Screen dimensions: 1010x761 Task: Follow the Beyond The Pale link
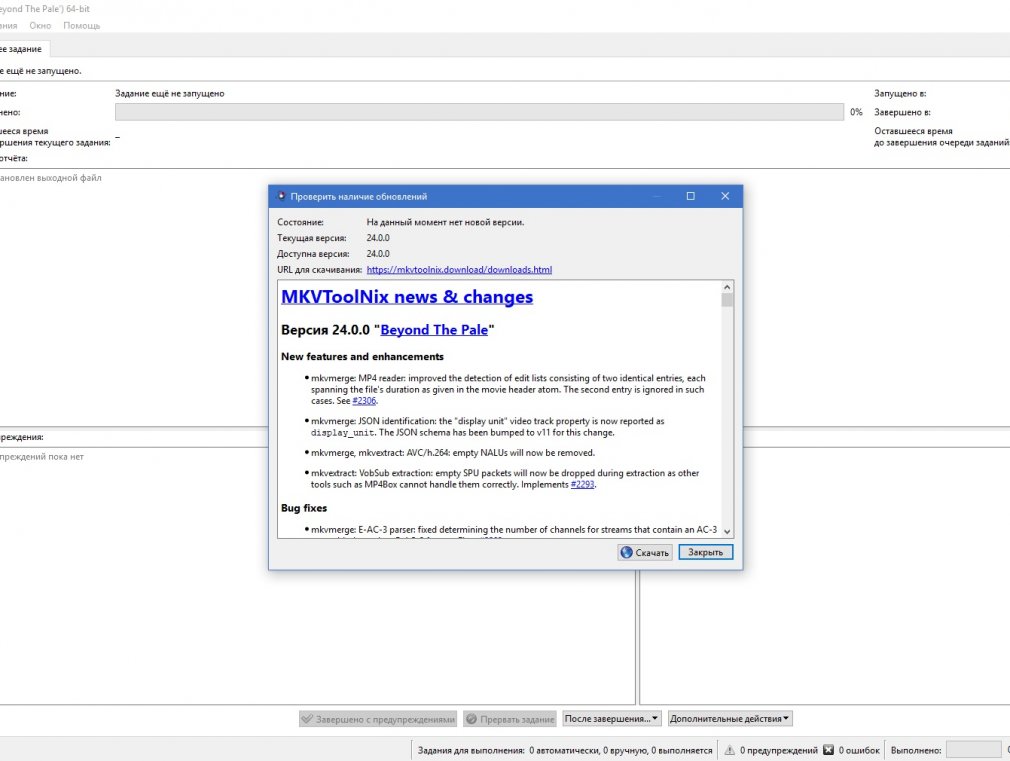tap(434, 330)
